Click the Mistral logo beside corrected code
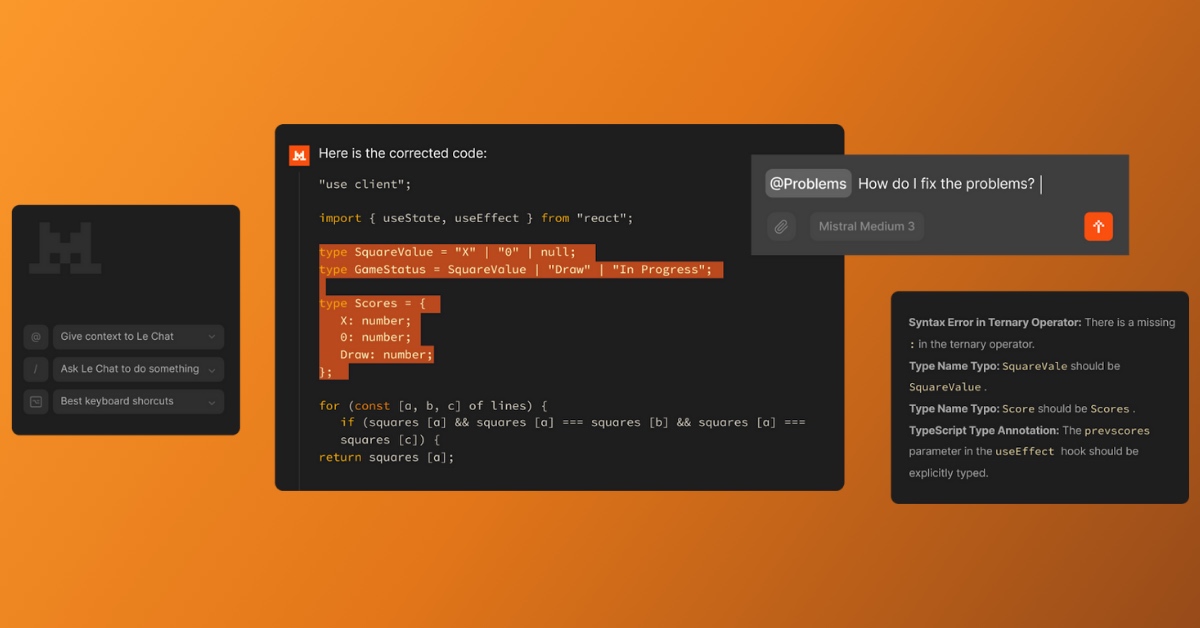 (299, 155)
